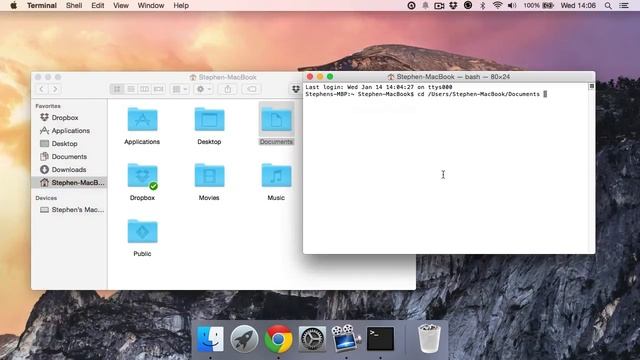The height and width of the screenshot is (360, 640).
Task: Open the View menu
Action: pos(121,5)
